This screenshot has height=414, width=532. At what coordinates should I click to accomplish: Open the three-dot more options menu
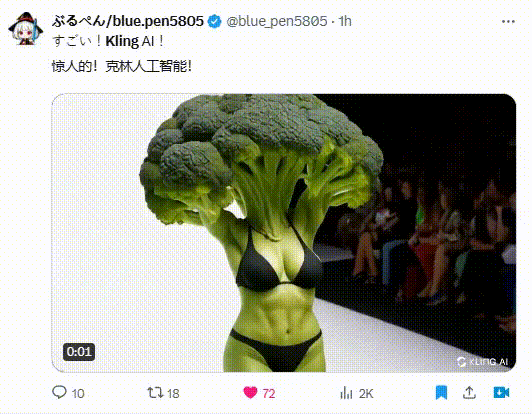point(508,22)
